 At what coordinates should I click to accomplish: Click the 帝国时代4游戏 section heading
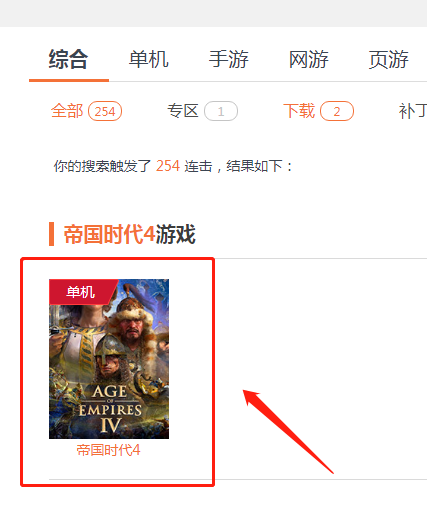[x=129, y=234]
